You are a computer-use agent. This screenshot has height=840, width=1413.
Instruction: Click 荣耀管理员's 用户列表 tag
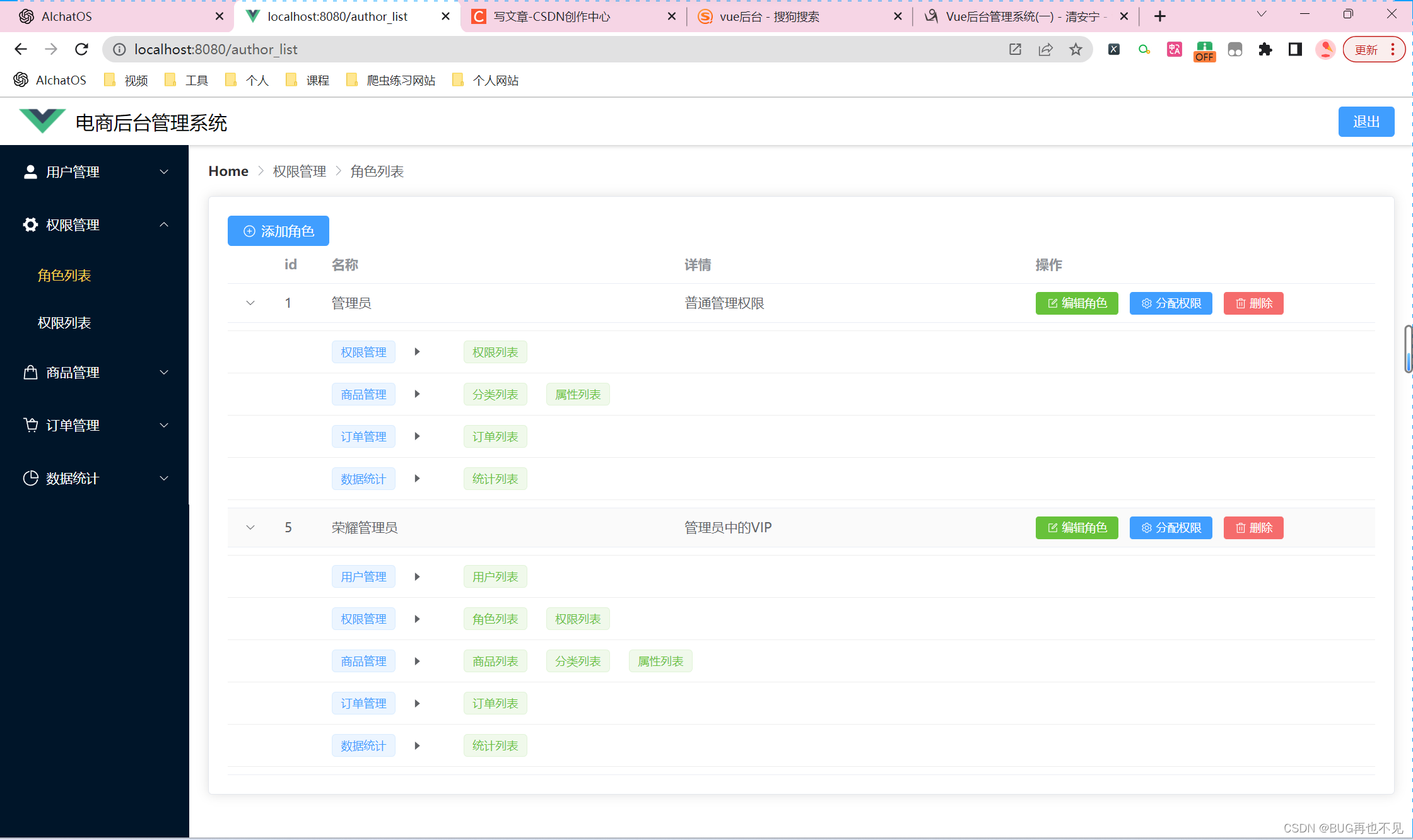[495, 576]
